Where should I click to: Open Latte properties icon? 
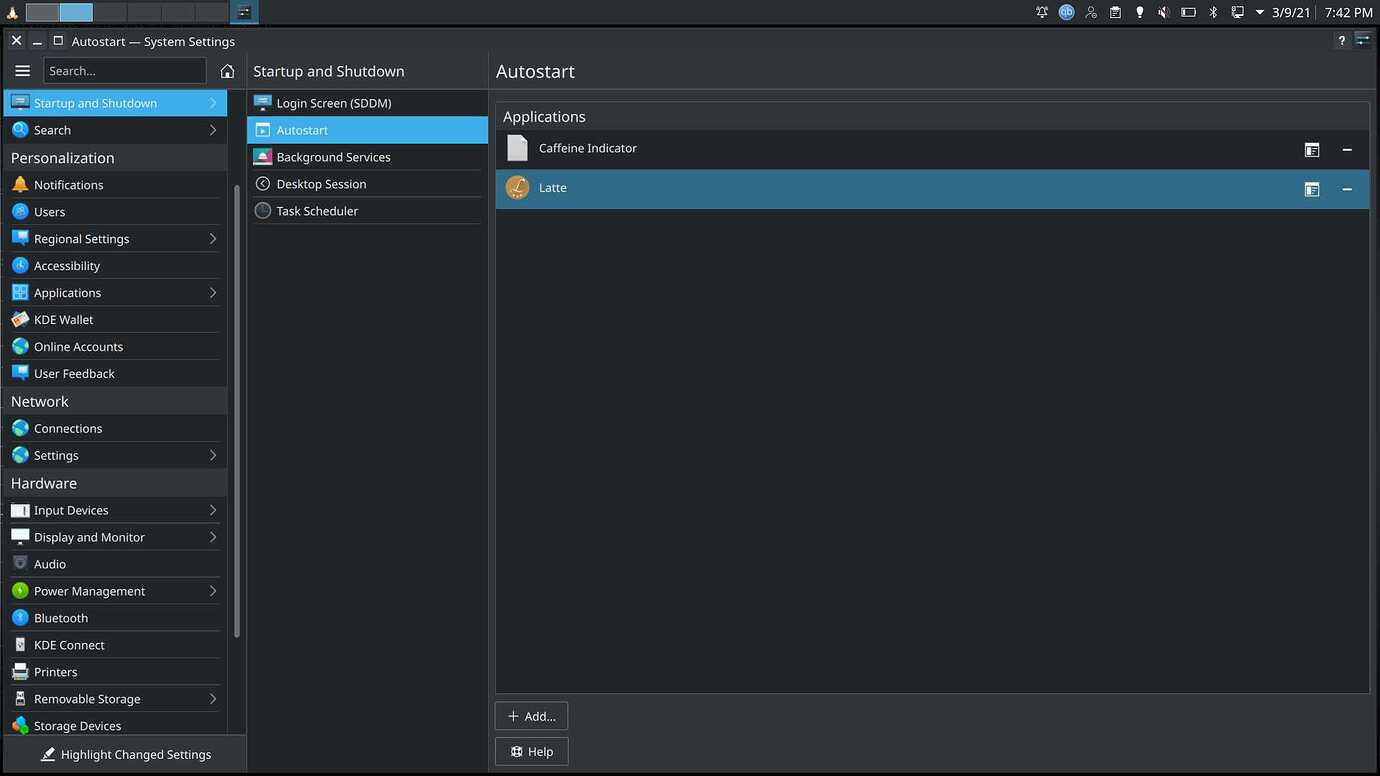click(1312, 189)
